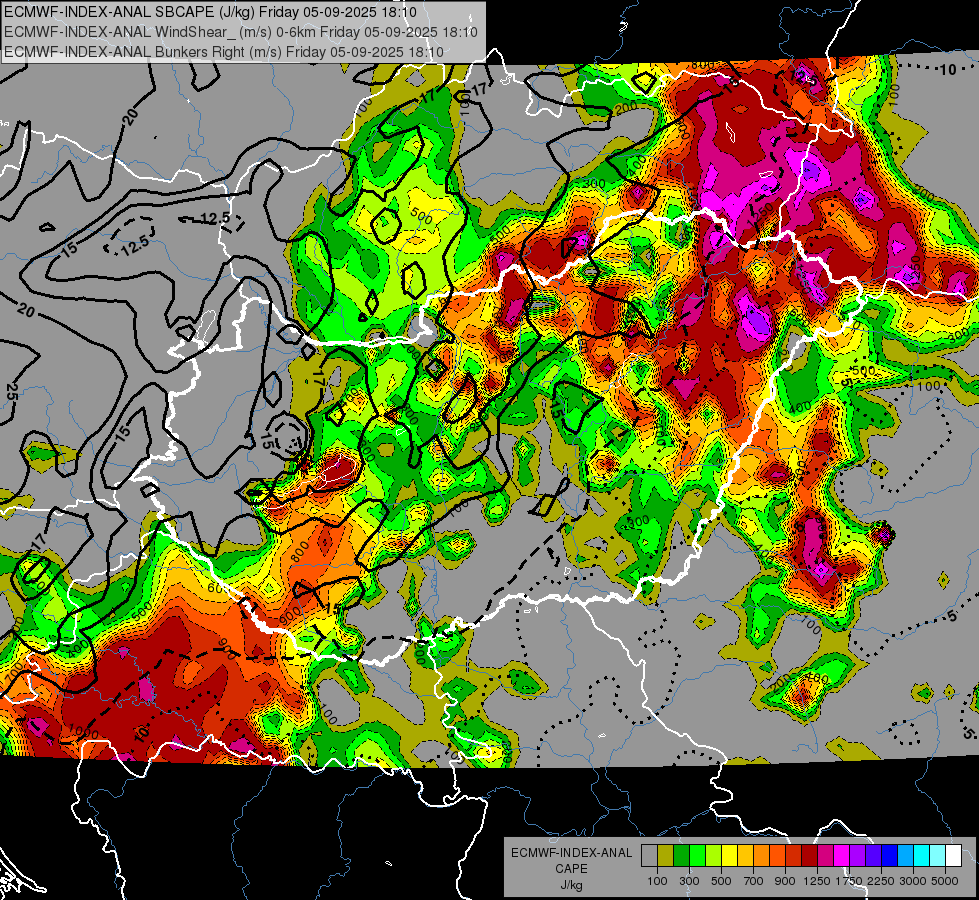
Task: Click the legend label CAPE
Action: 571,869
